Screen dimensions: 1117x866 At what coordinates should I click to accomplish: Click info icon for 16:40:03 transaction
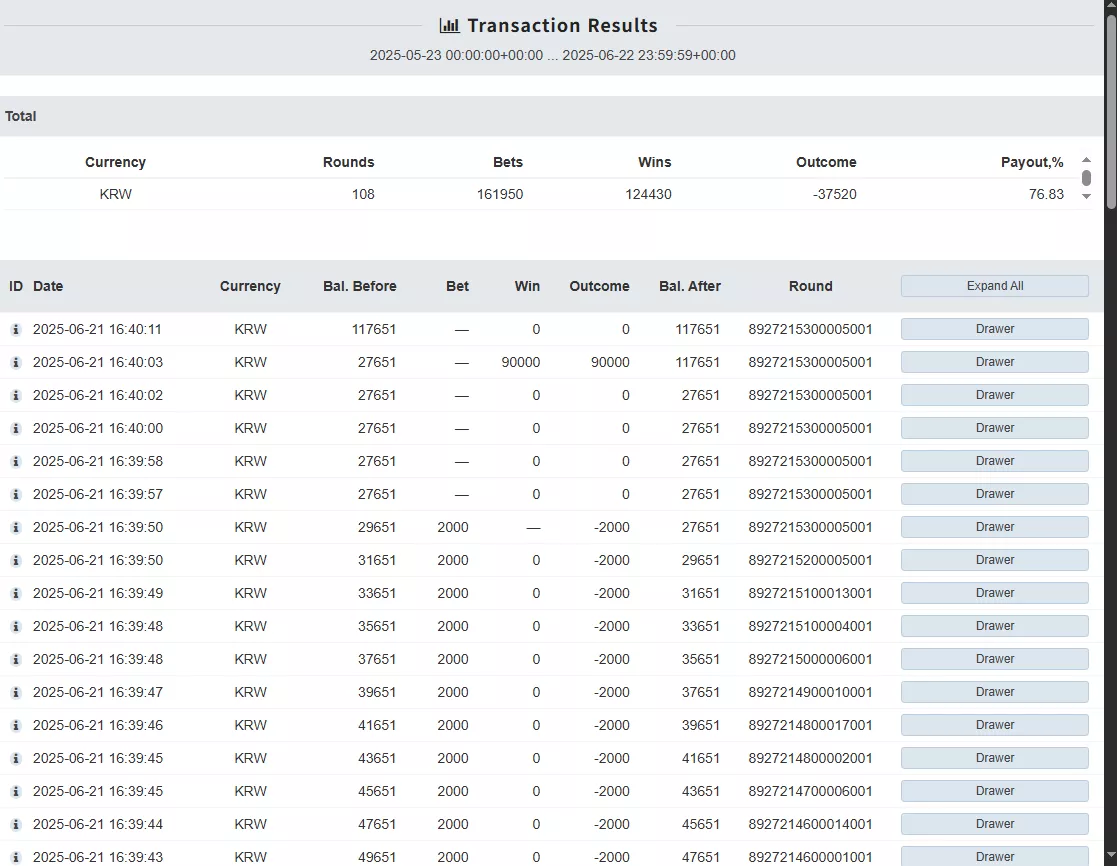16,362
